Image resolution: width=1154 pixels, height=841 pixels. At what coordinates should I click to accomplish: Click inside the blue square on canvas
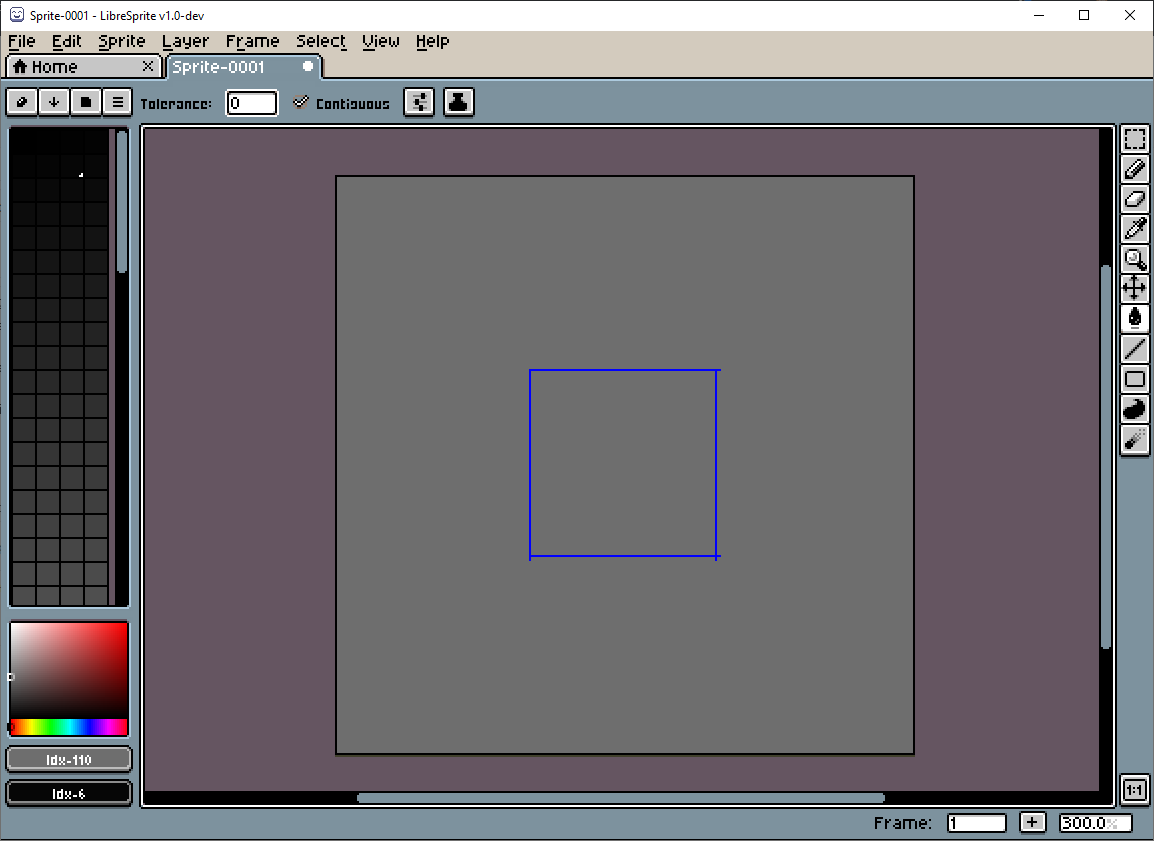[x=623, y=463]
